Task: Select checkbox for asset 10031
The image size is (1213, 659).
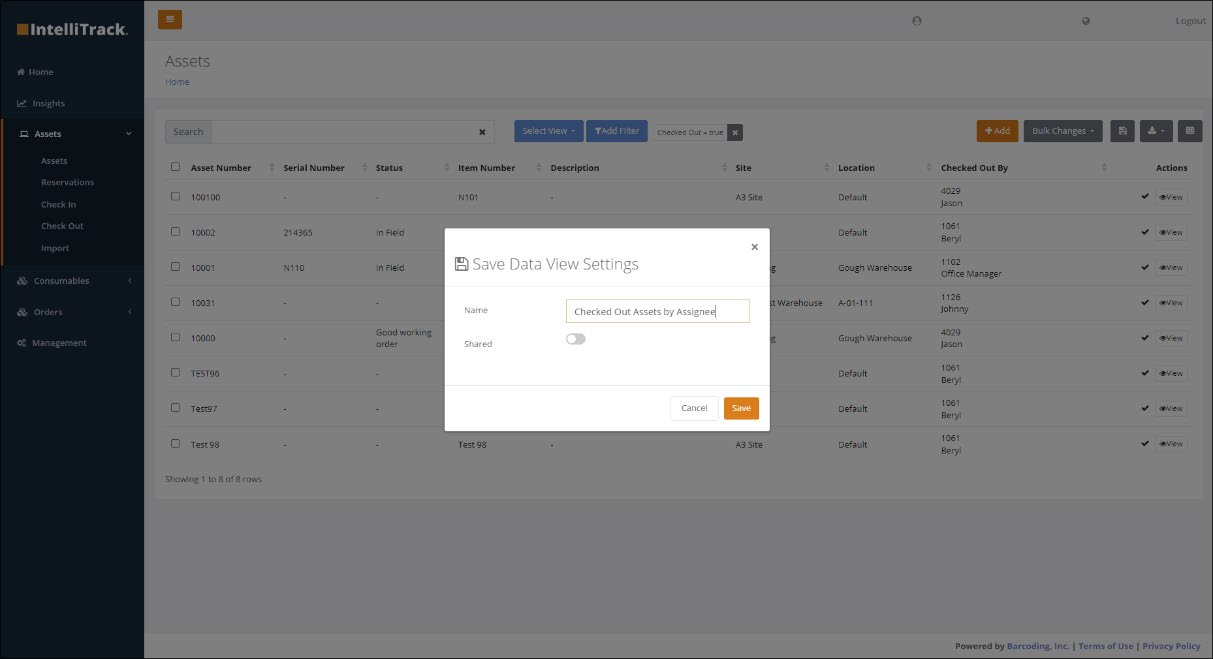Action: [x=176, y=301]
